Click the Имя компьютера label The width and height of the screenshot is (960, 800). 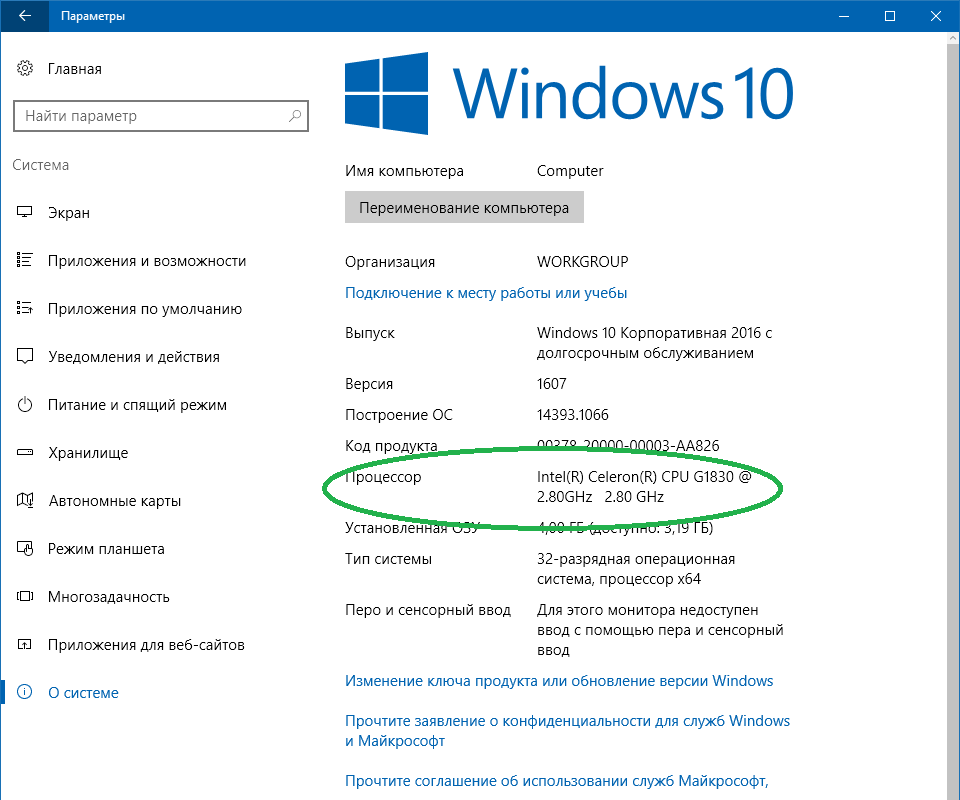(x=404, y=171)
